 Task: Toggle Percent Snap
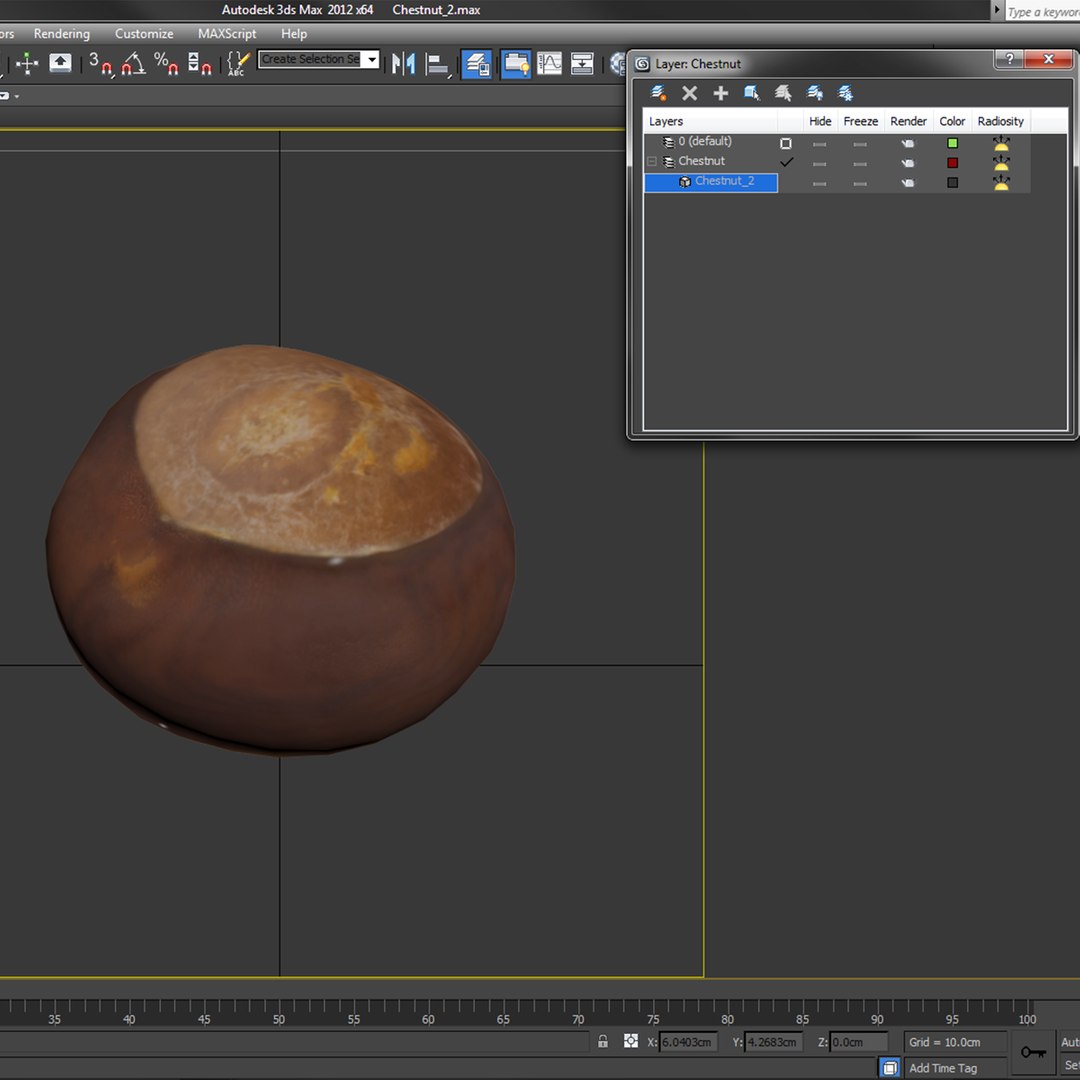[x=166, y=63]
